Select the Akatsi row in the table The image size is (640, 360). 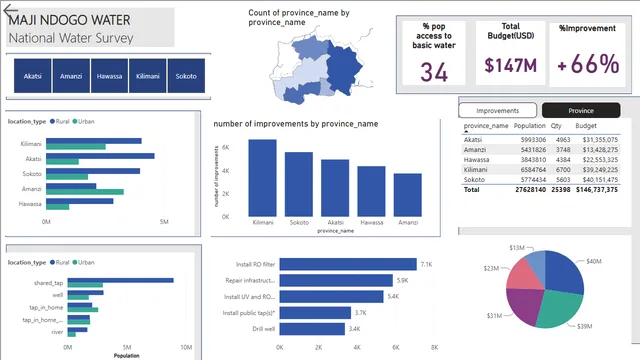tap(541, 140)
